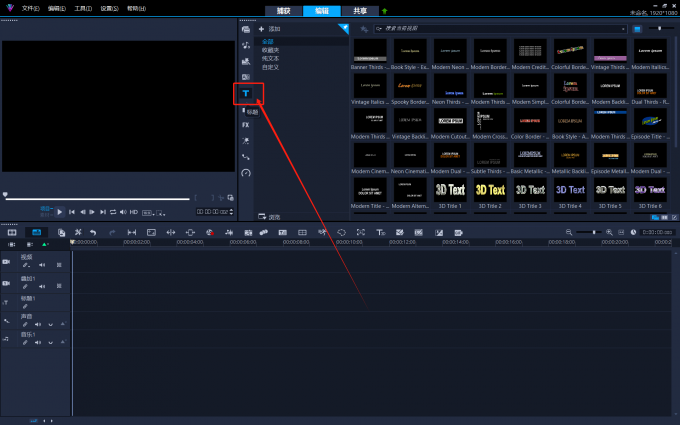Select the 3D Title 1 thumbnail

(449, 189)
